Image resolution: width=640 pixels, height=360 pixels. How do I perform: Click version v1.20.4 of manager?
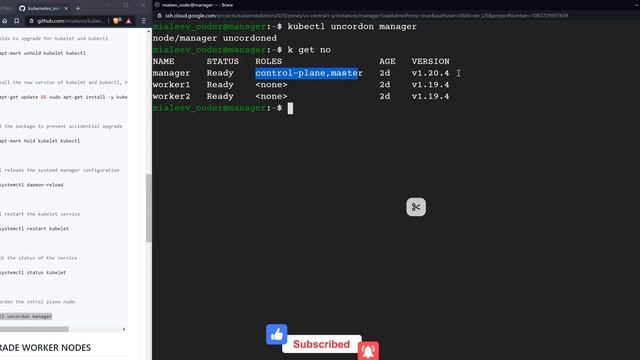click(x=430, y=73)
